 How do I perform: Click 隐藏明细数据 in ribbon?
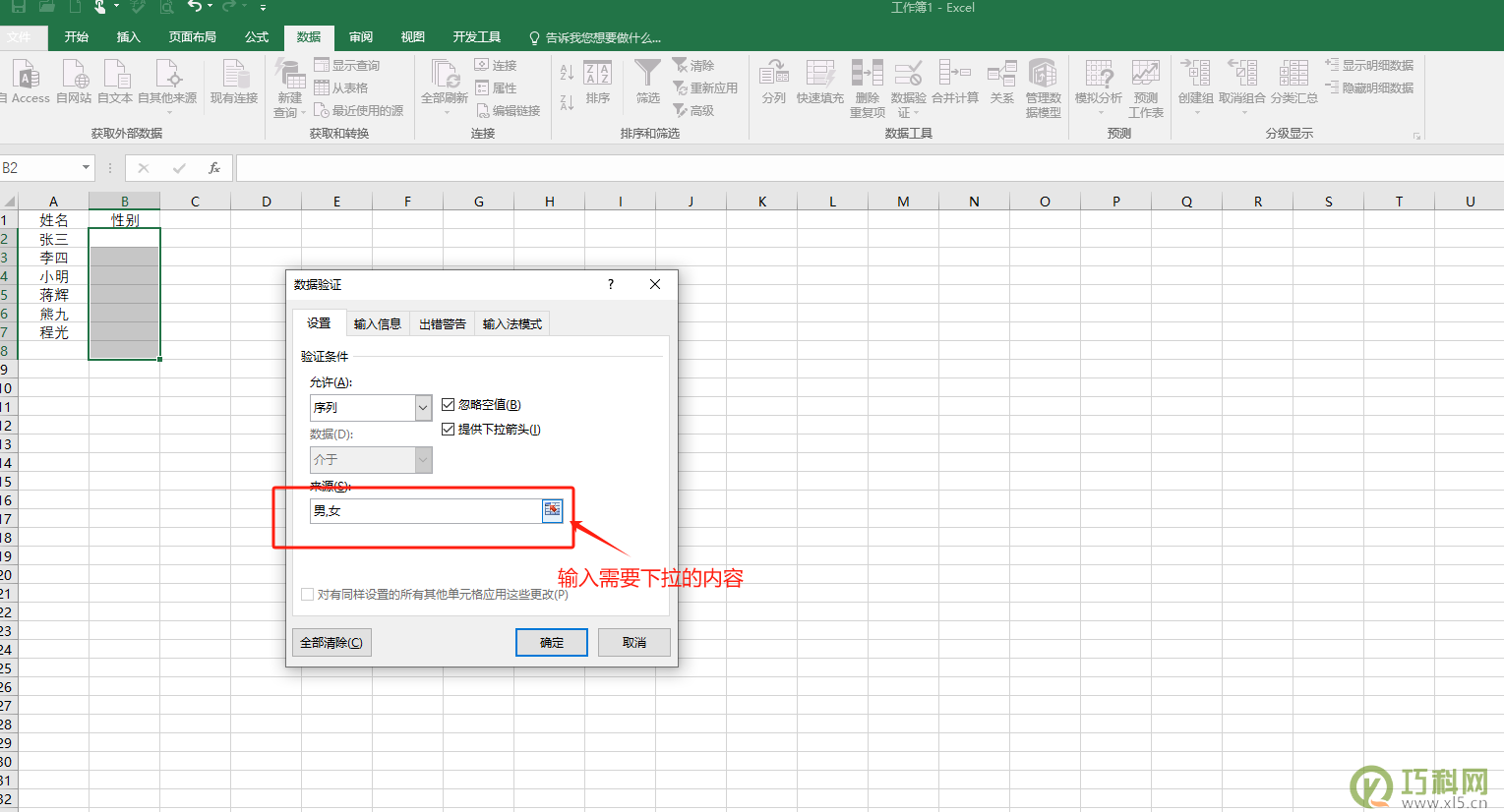pos(1369,87)
